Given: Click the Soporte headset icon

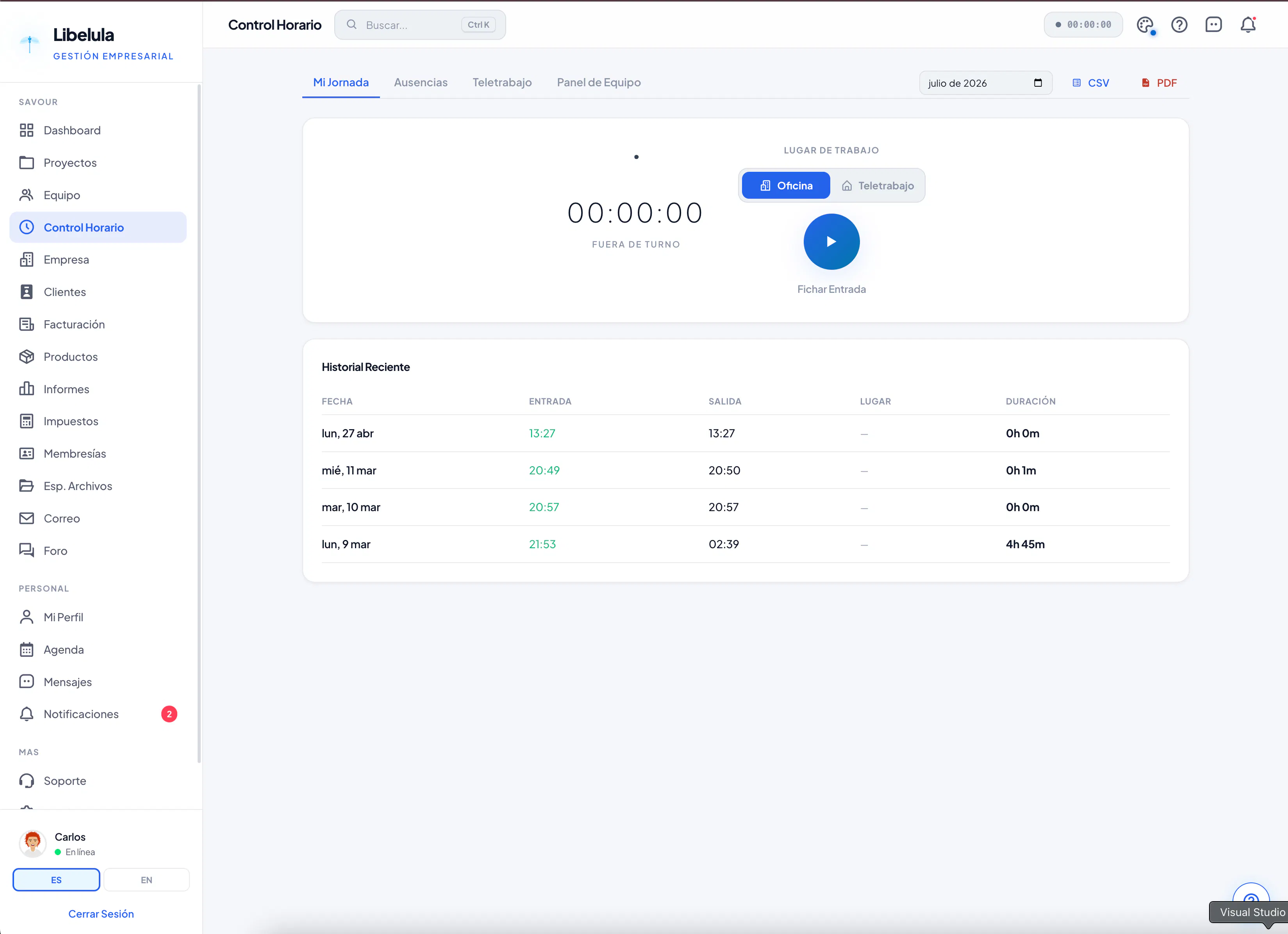Looking at the screenshot, I should pos(27,781).
